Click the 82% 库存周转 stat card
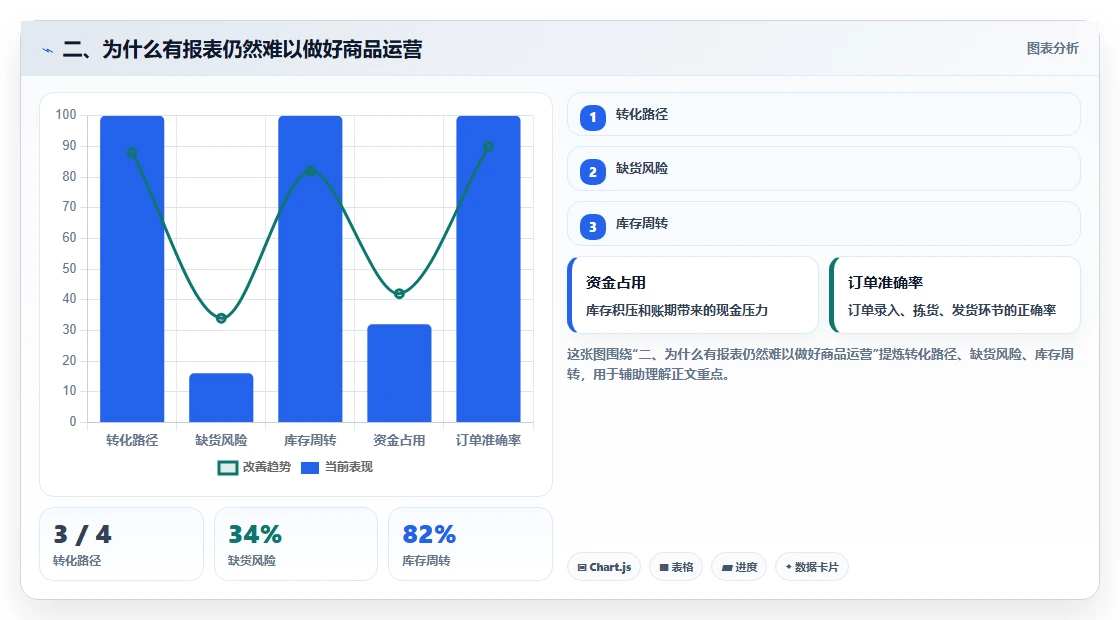 [470, 544]
